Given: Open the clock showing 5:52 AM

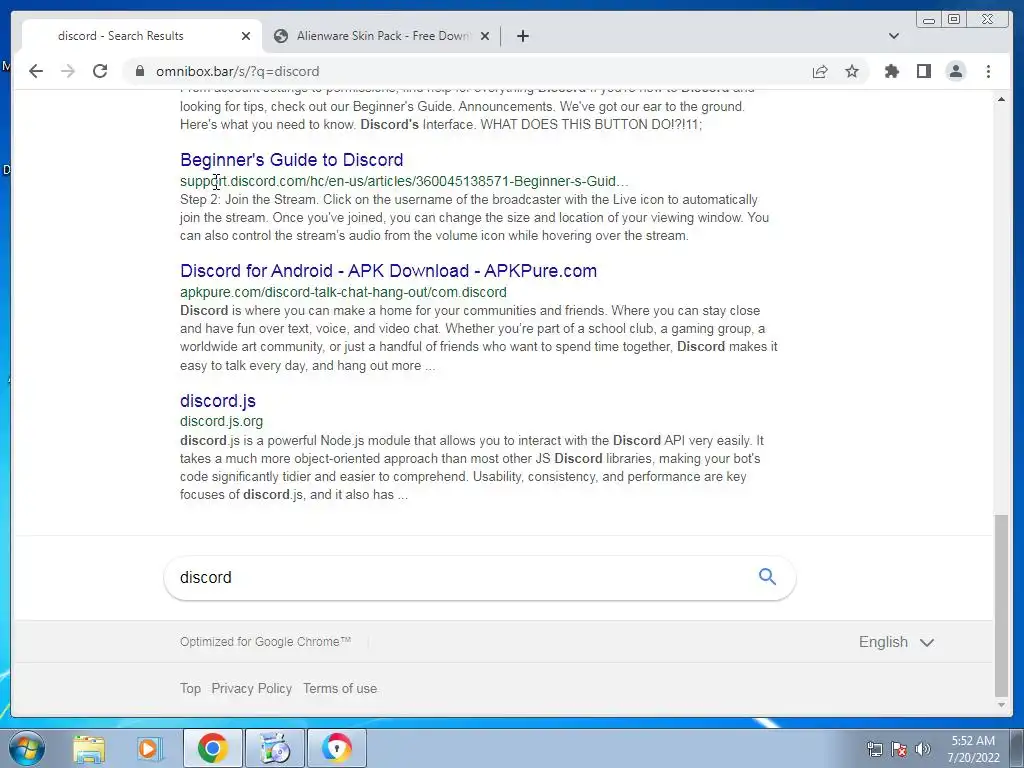Looking at the screenshot, I should coord(973,749).
